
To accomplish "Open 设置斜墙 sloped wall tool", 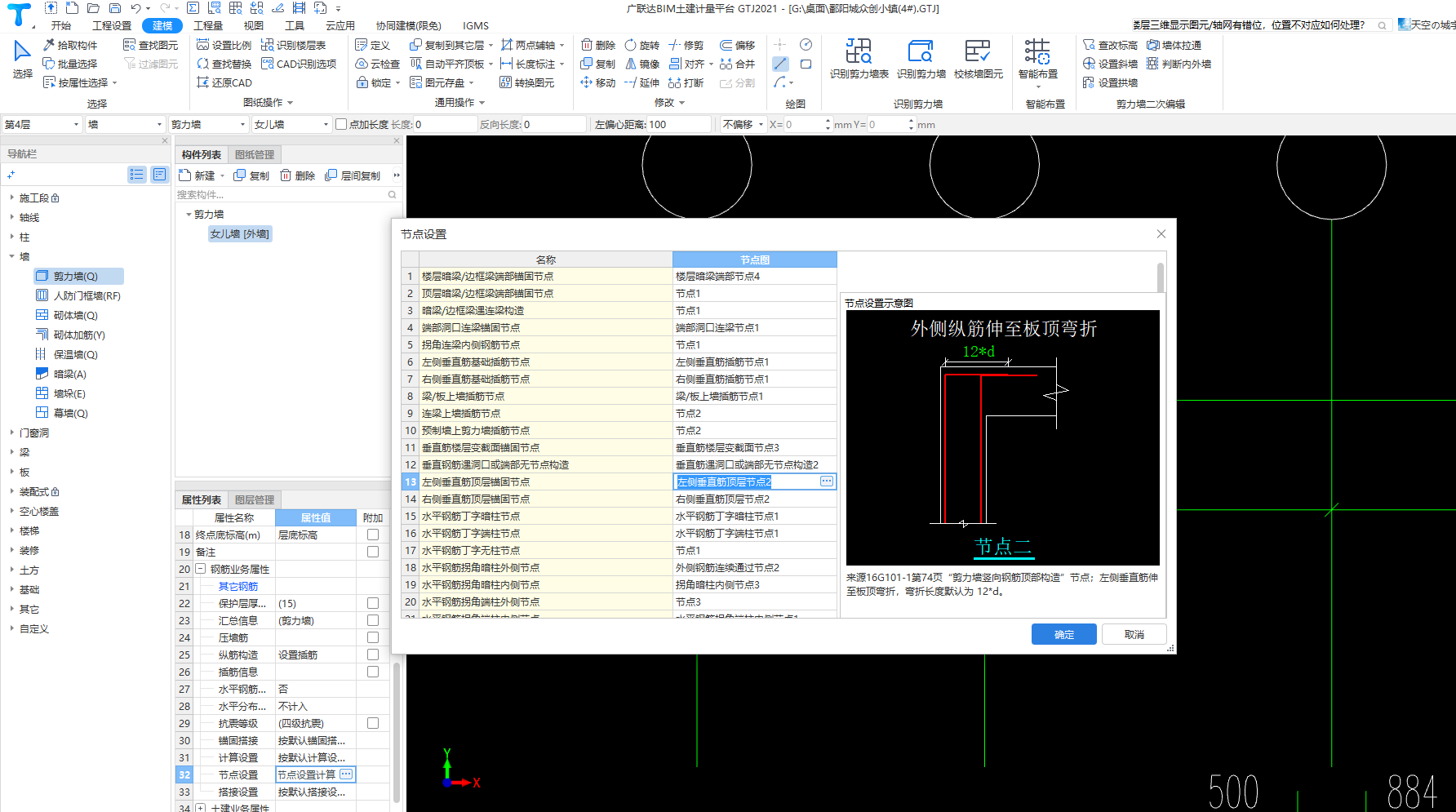I will pyautogui.click(x=1110, y=64).
